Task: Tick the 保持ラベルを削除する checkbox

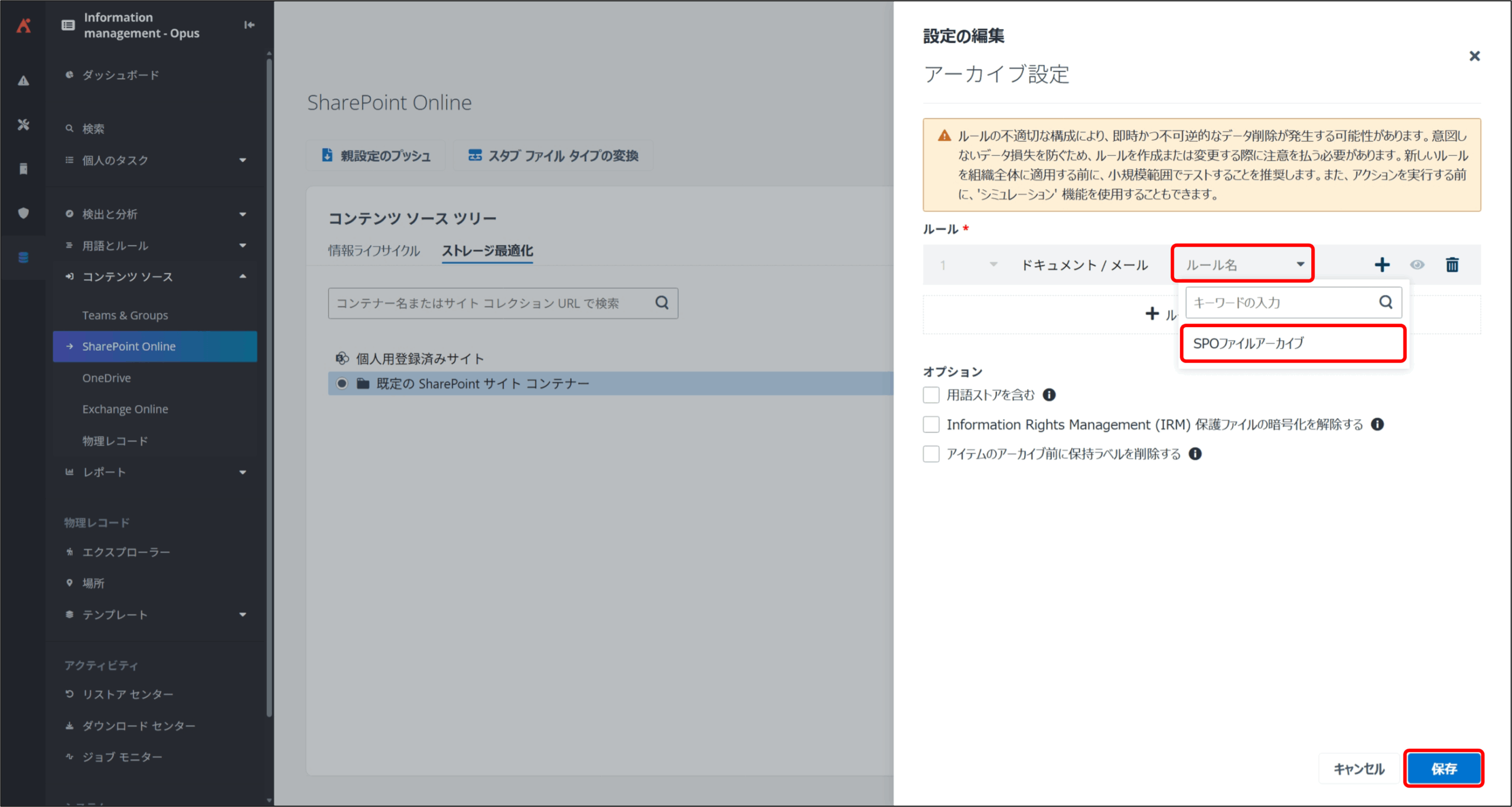Action: 931,454
